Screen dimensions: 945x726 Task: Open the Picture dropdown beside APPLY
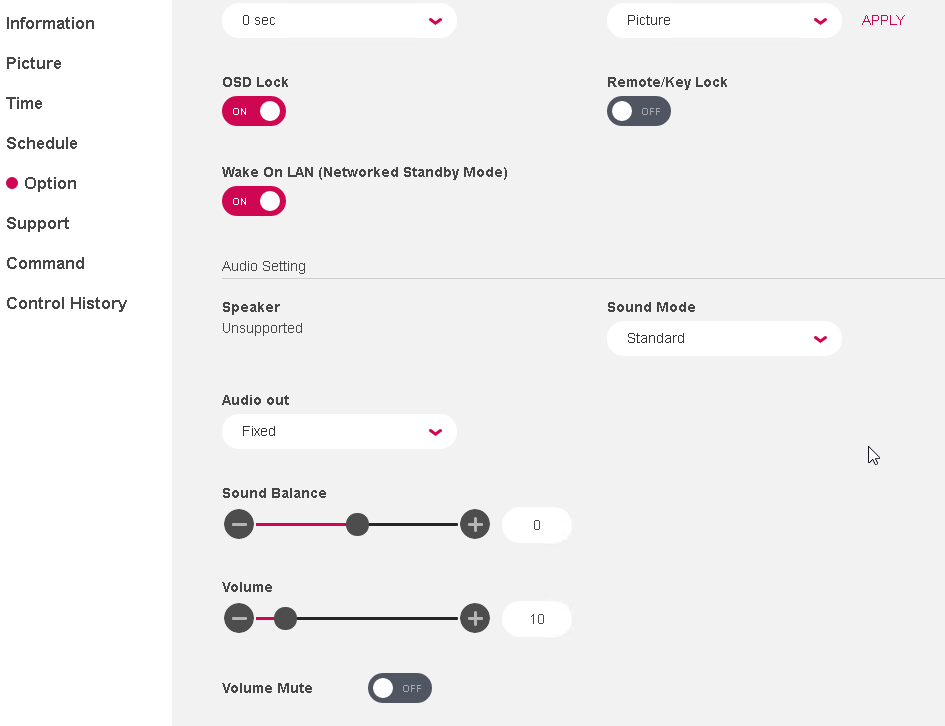click(x=724, y=20)
